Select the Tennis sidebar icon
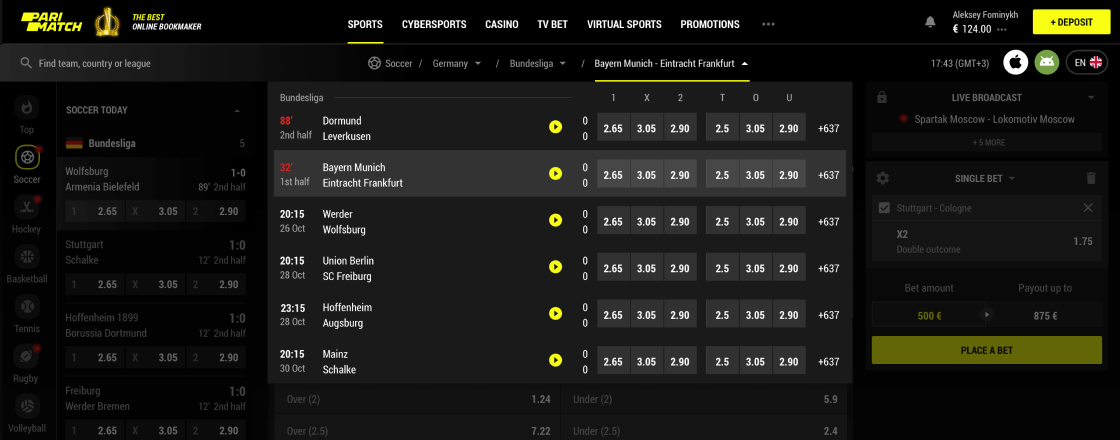This screenshot has height=440, width=1120. coord(26,306)
